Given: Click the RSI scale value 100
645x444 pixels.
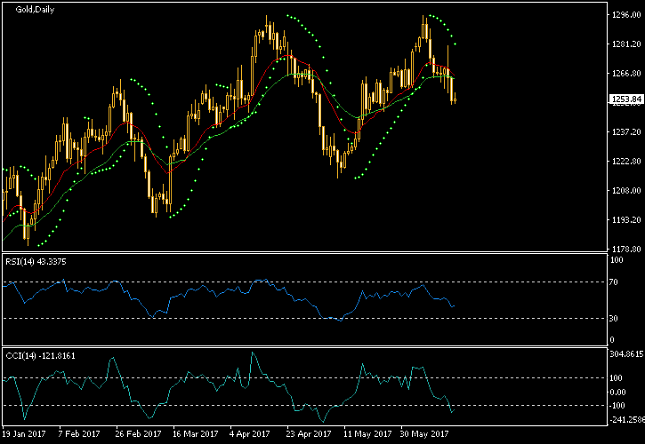Looking at the screenshot, I should point(616,260).
